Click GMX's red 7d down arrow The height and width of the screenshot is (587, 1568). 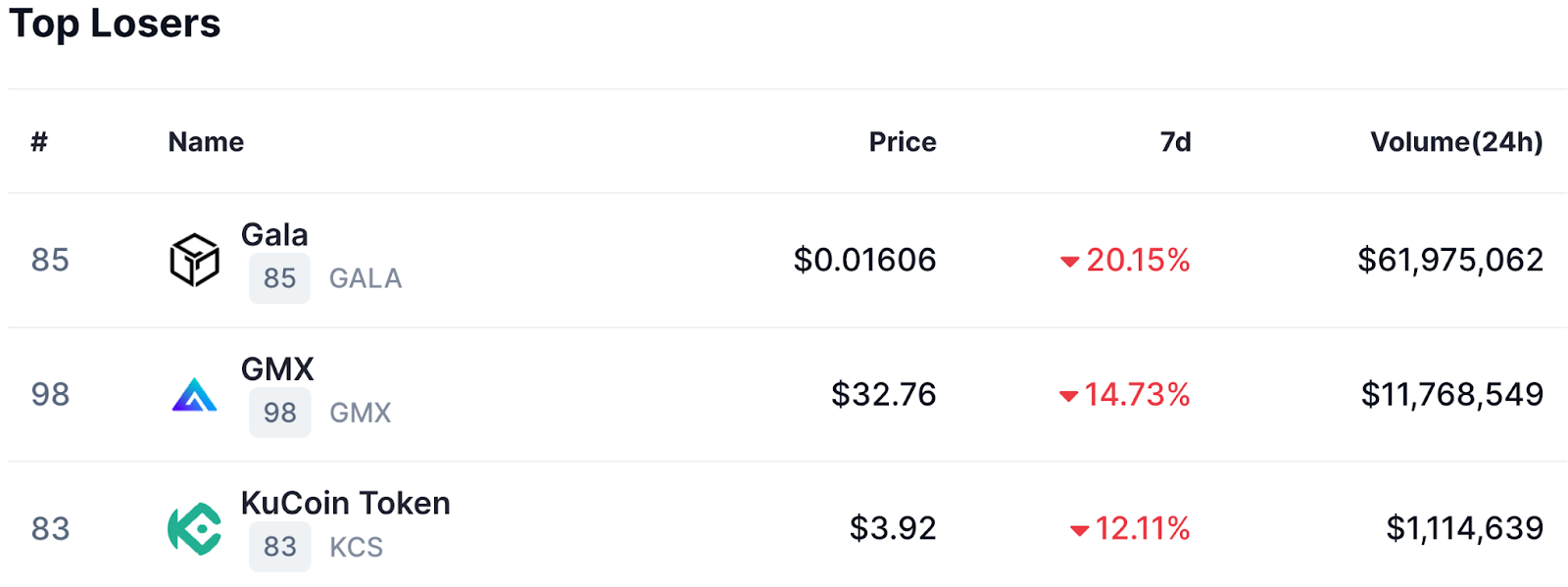(x=1068, y=396)
